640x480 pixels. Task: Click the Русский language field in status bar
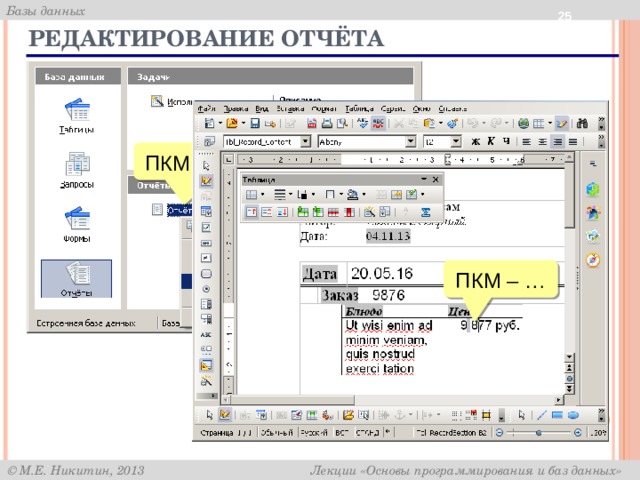pyautogui.click(x=314, y=432)
